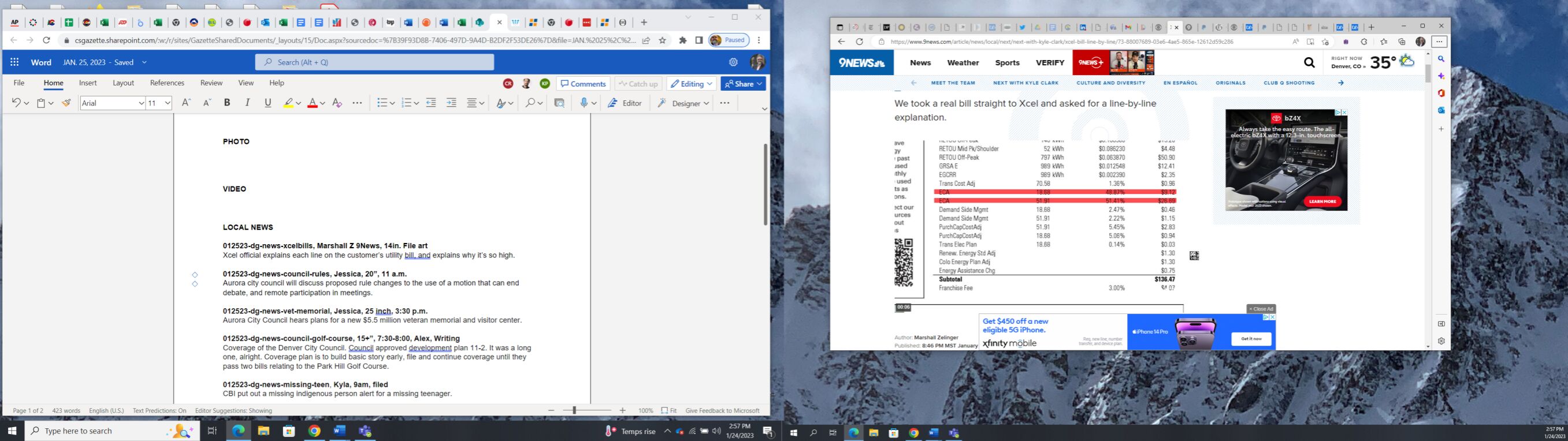Click the Dictate microphone icon
The width and height of the screenshot is (1568, 441).
(x=584, y=103)
